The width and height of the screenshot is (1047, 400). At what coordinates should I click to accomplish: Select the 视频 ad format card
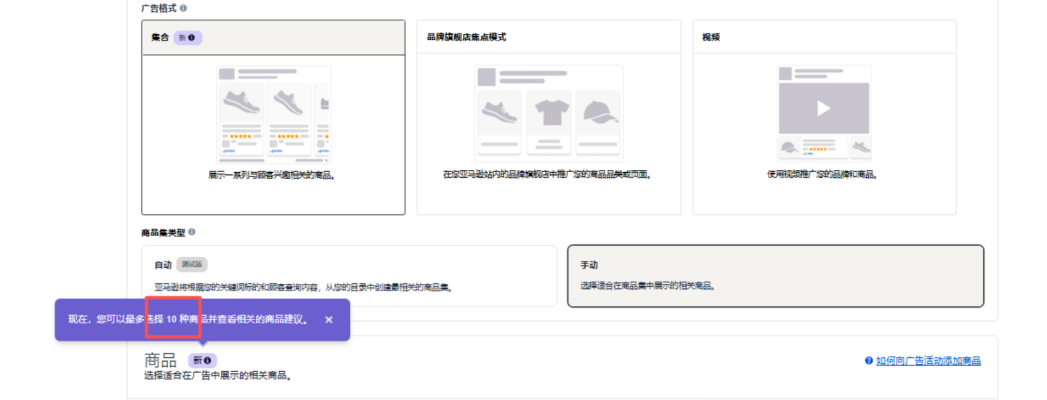[x=824, y=117]
